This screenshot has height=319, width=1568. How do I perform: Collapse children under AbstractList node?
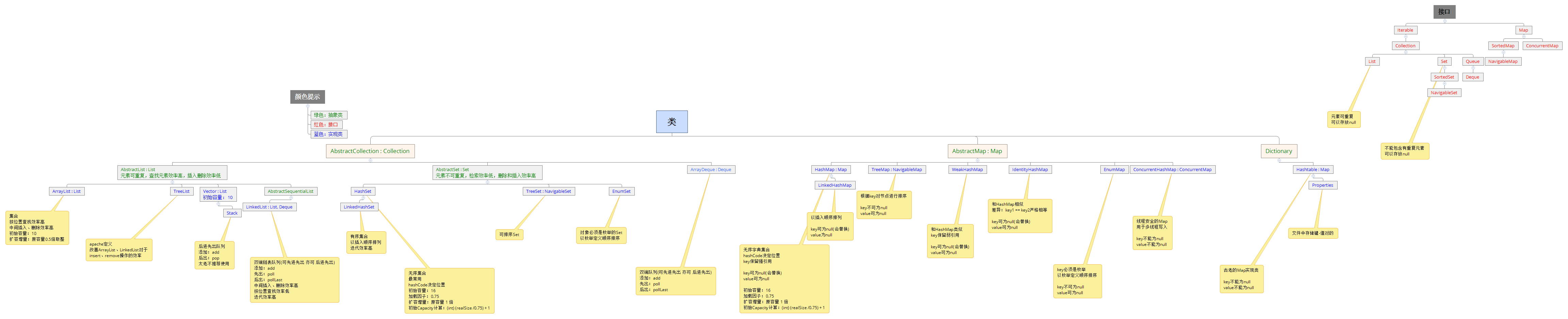[x=172, y=182]
